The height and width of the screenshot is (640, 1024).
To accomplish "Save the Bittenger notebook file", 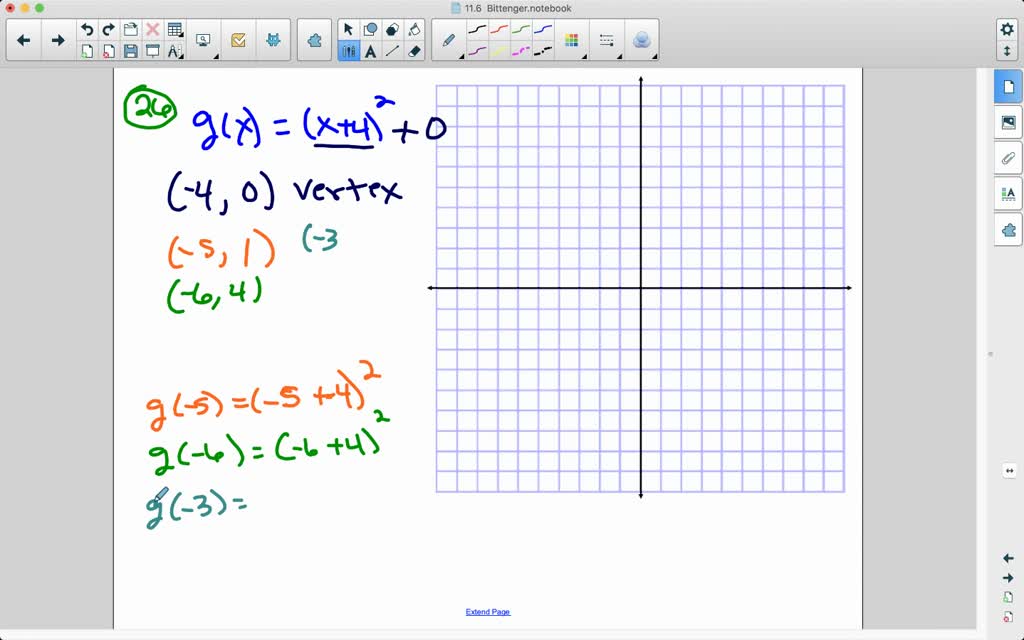I will 131,51.
